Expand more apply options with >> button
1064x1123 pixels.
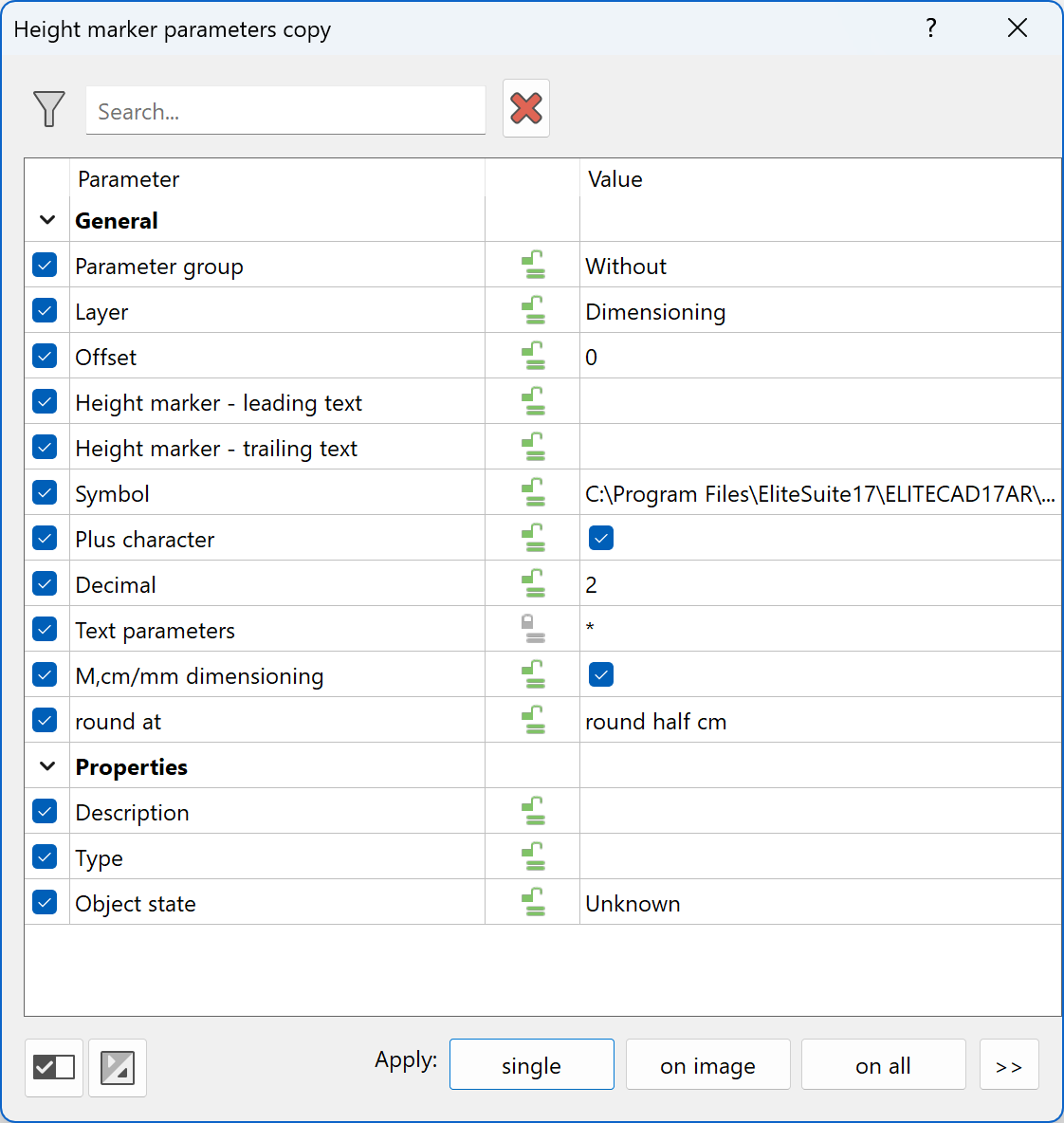point(1009,1065)
